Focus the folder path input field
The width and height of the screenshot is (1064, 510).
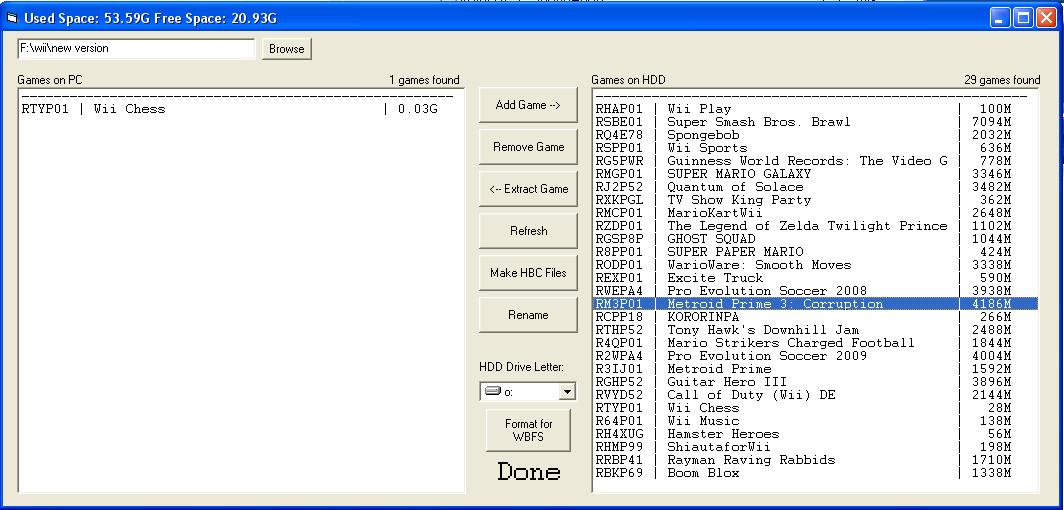(136, 49)
